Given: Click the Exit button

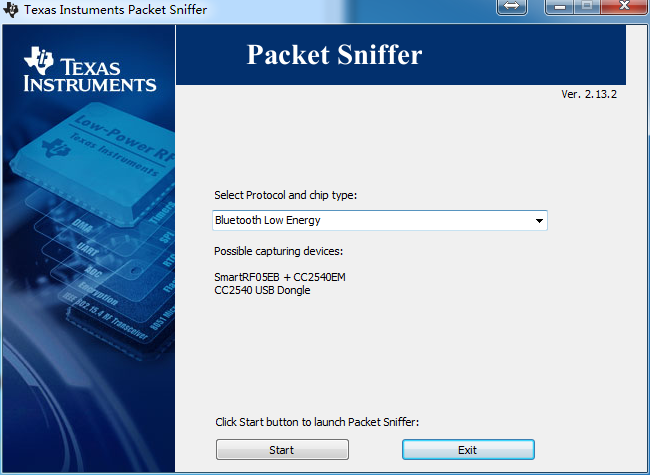Looking at the screenshot, I should click(468, 450).
